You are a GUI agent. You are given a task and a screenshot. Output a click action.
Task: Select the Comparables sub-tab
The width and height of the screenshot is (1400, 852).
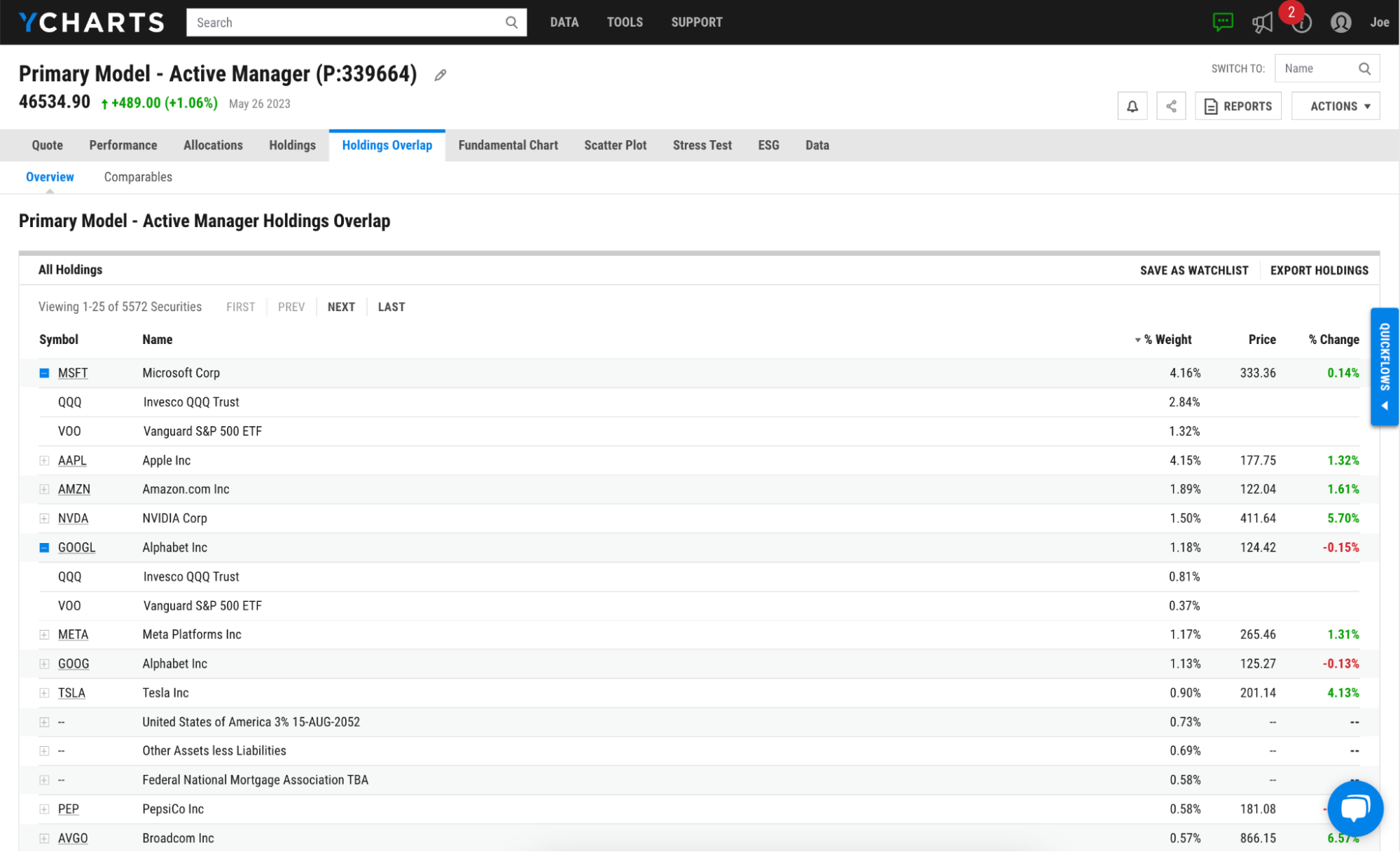[138, 177]
